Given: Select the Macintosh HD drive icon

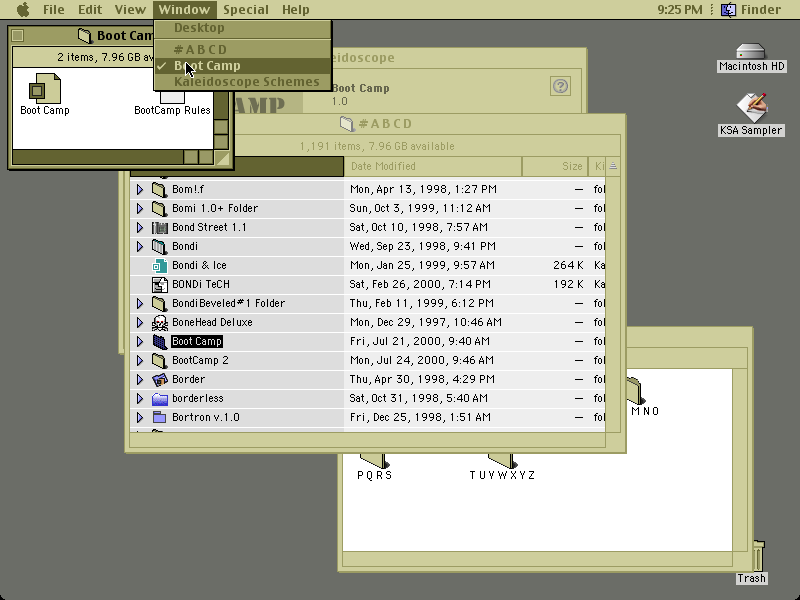Looking at the screenshot, I should click(751, 52).
